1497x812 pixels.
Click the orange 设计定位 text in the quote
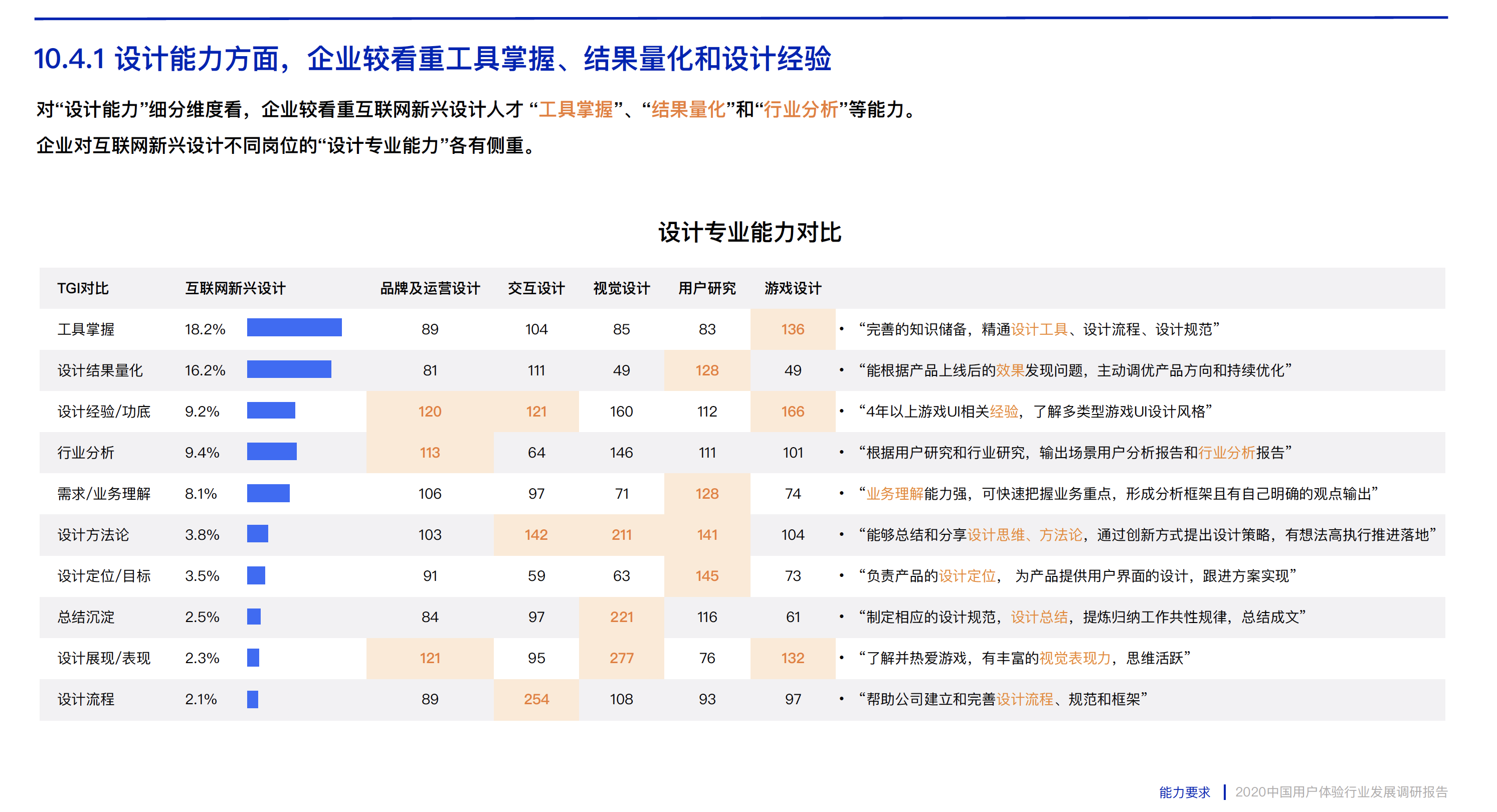968,576
